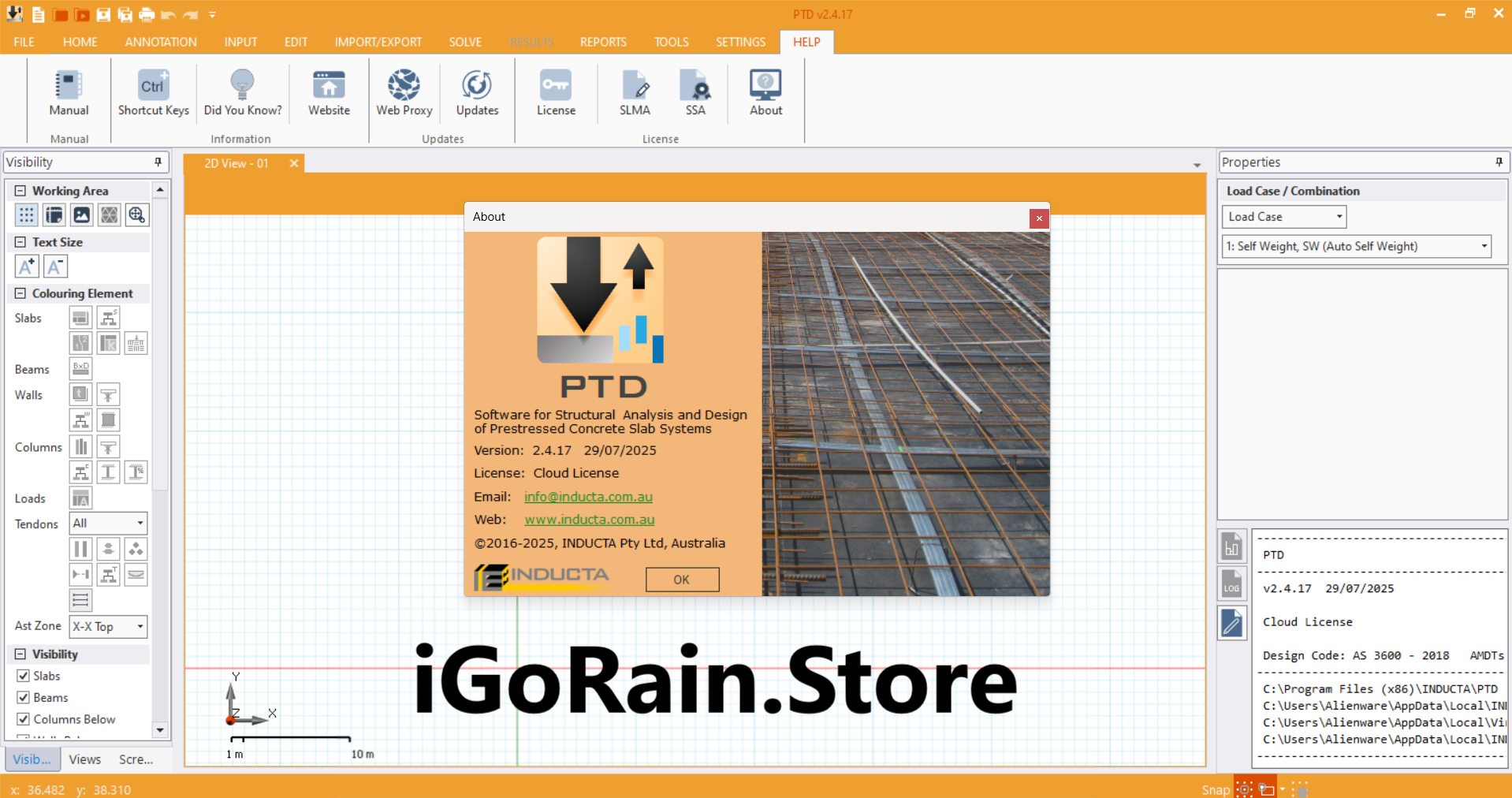Click the increase text size icon
This screenshot has width=1512, height=798.
coord(26,267)
